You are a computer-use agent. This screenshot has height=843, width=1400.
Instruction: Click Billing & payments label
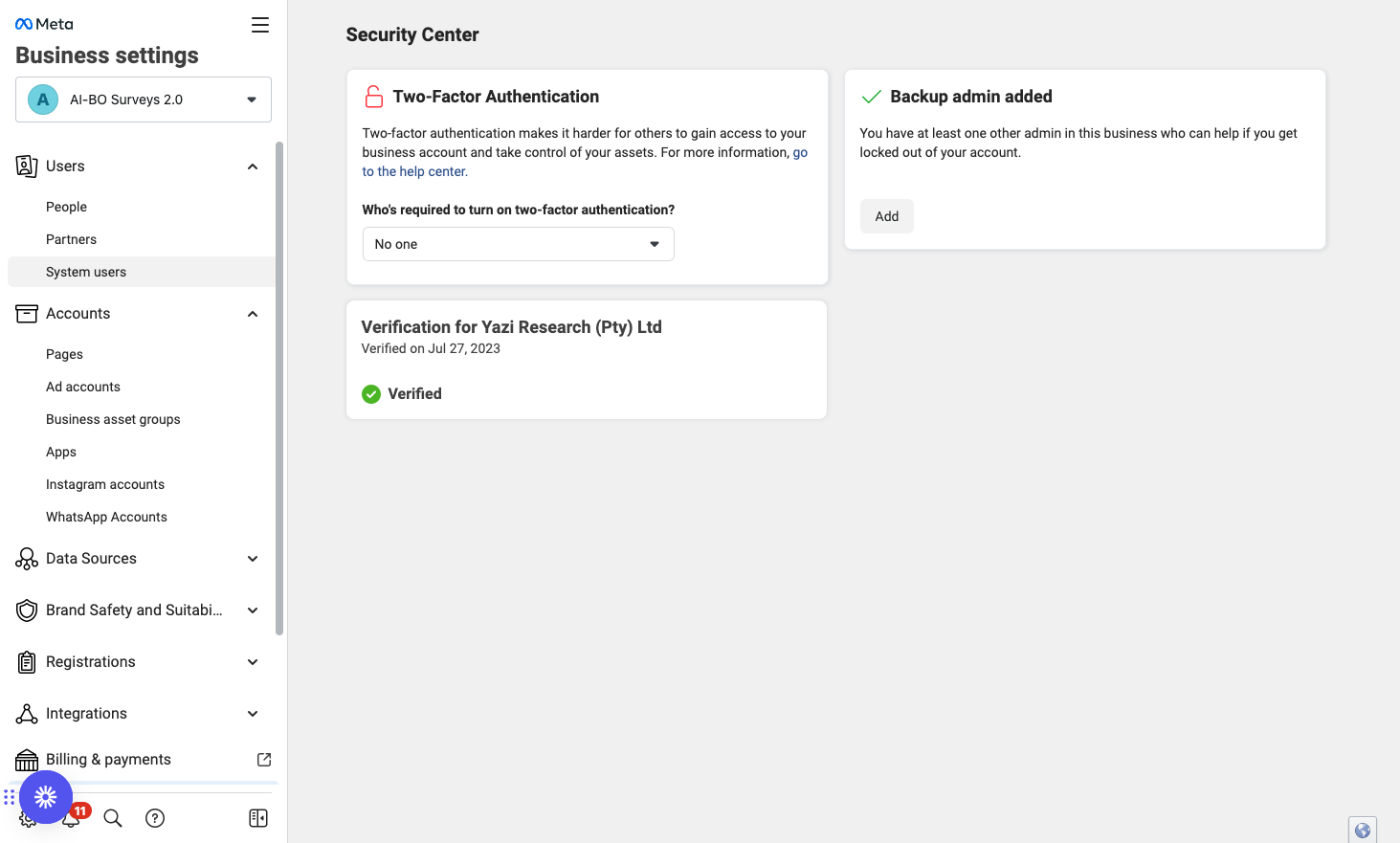(108, 760)
